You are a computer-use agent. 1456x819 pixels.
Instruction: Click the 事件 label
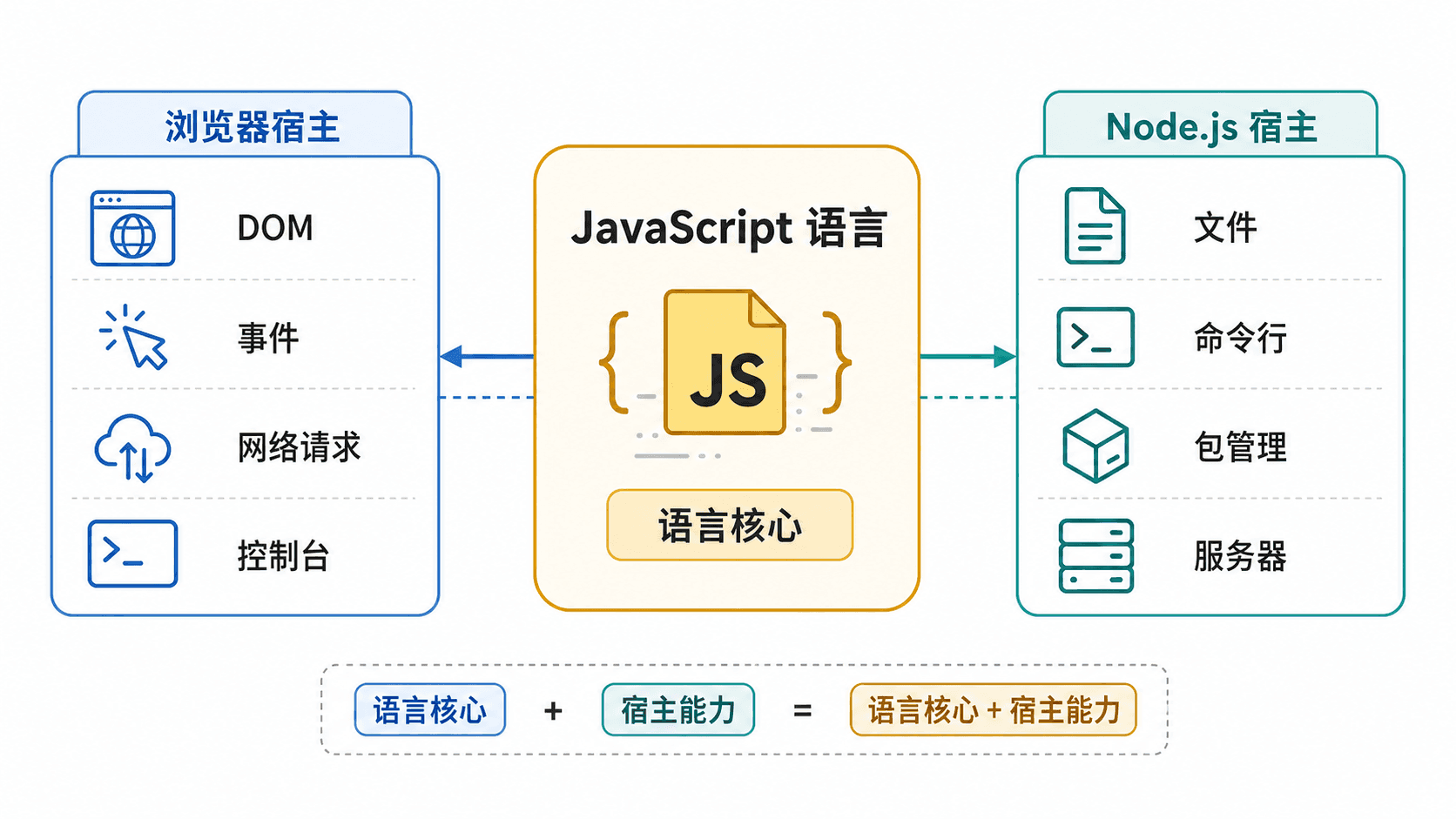pos(268,338)
